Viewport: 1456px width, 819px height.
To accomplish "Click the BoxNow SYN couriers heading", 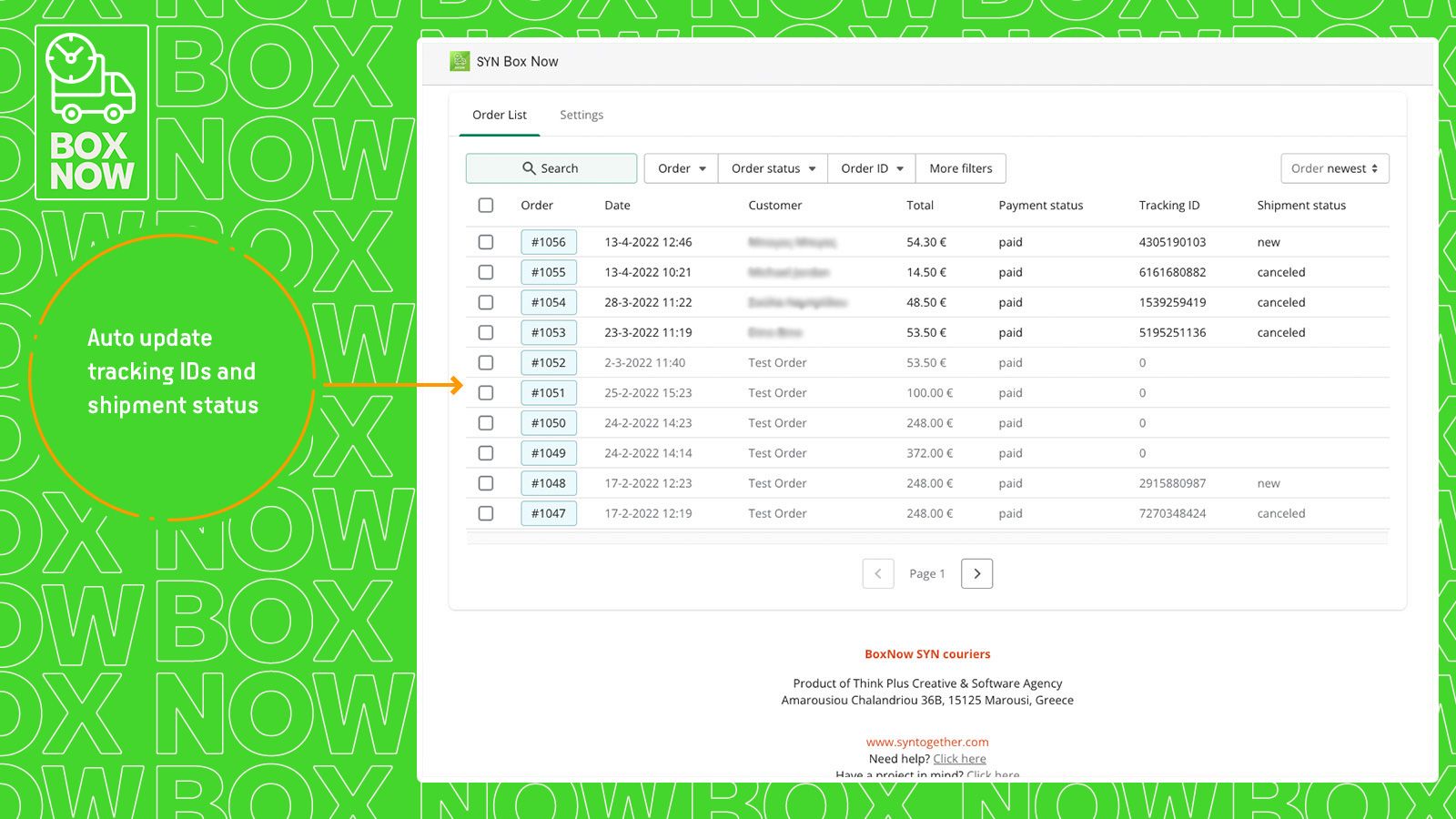I will (x=927, y=654).
